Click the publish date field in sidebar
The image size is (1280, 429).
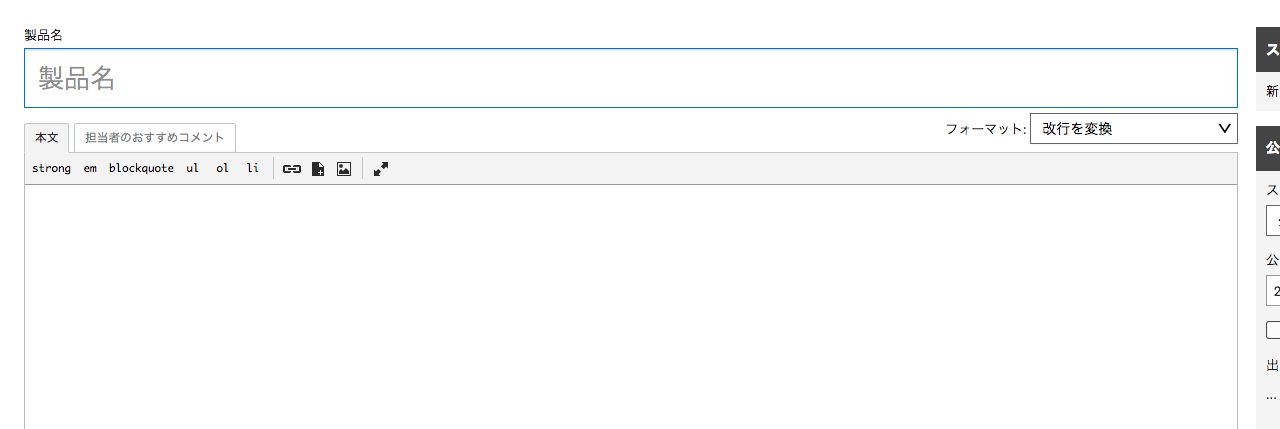coord(1273,290)
